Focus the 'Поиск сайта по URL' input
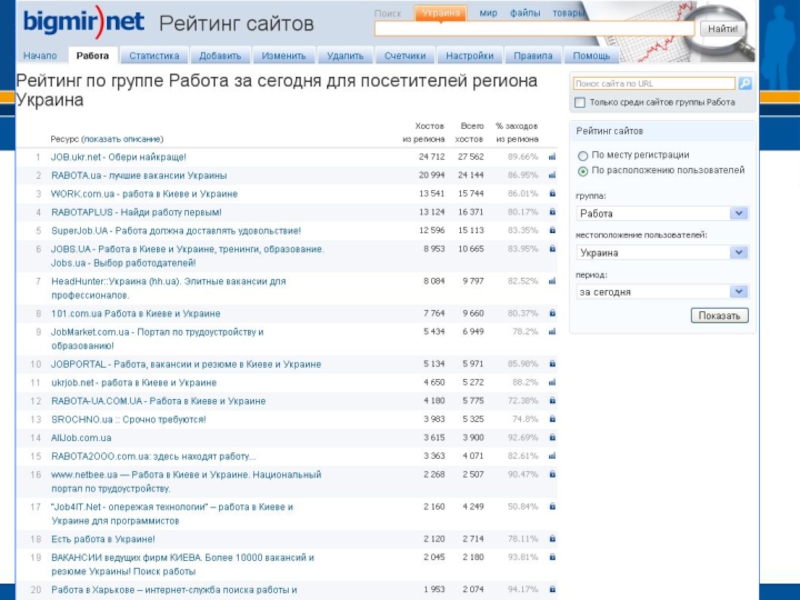 click(654, 84)
